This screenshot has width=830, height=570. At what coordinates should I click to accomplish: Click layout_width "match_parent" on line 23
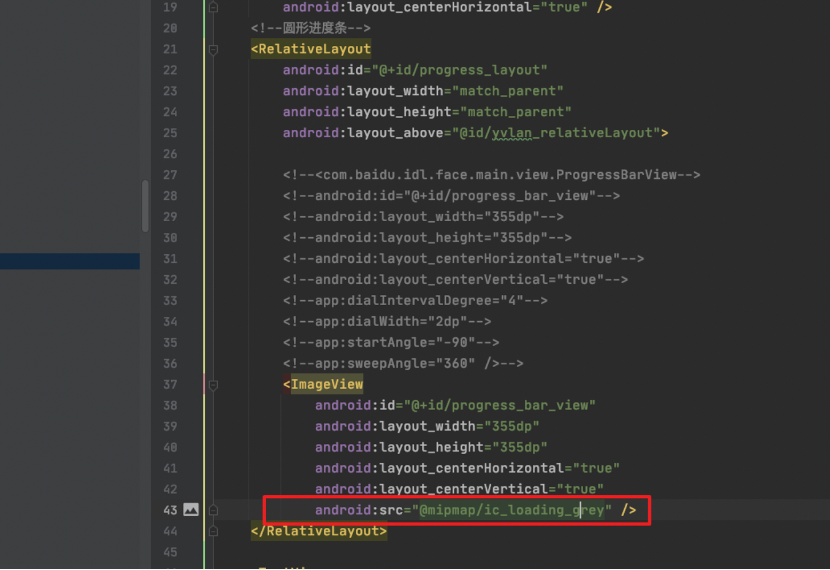508,91
